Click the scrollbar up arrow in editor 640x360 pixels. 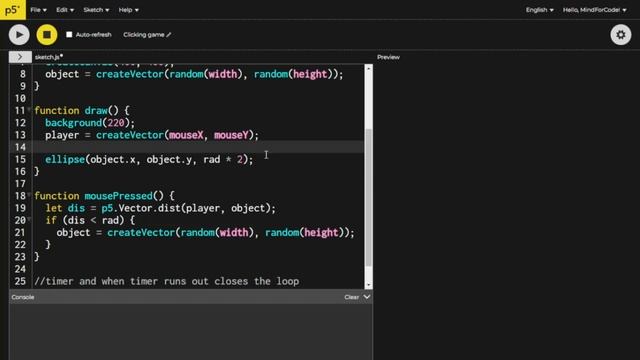coord(369,69)
